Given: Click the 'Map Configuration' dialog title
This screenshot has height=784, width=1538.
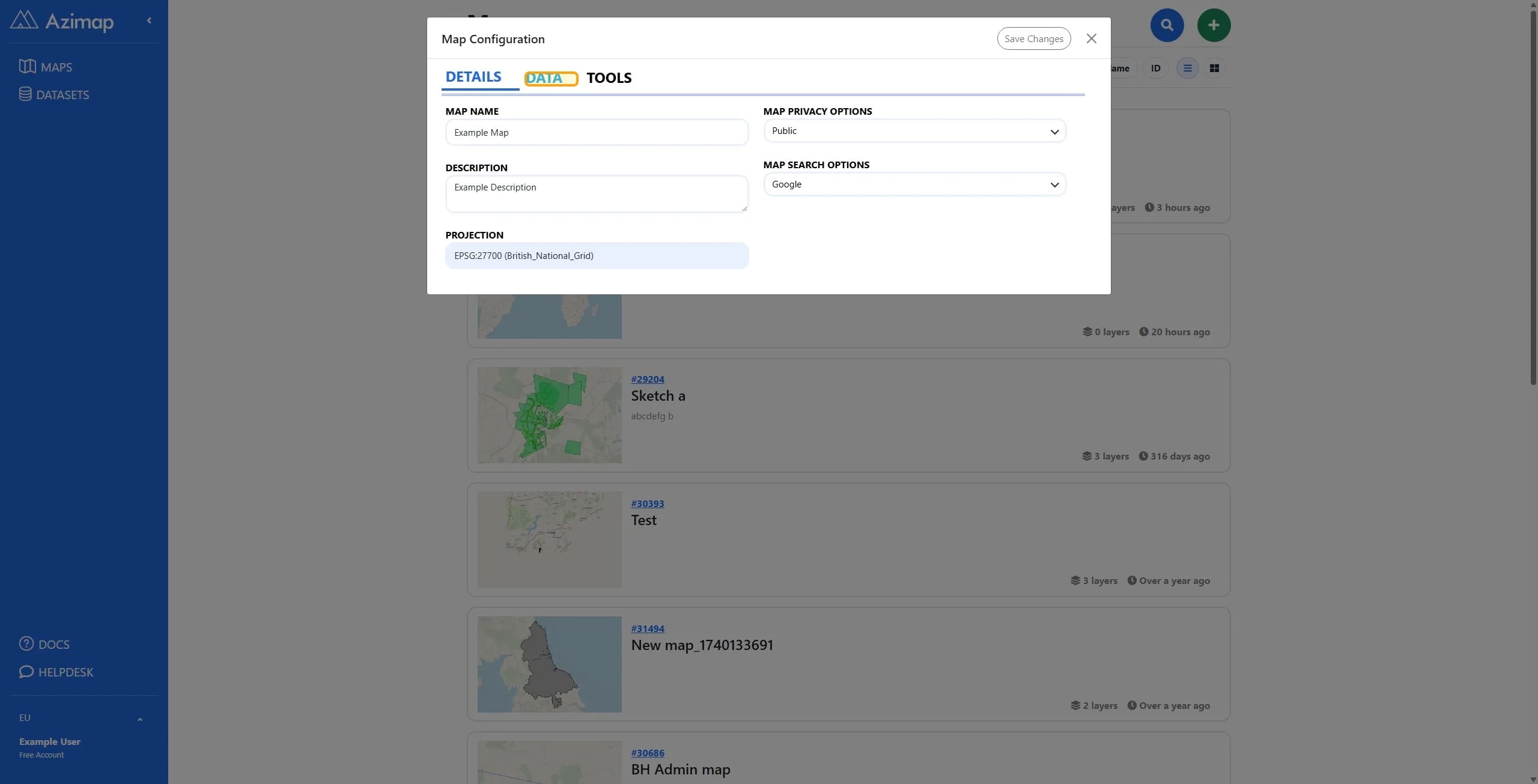Looking at the screenshot, I should [493, 39].
